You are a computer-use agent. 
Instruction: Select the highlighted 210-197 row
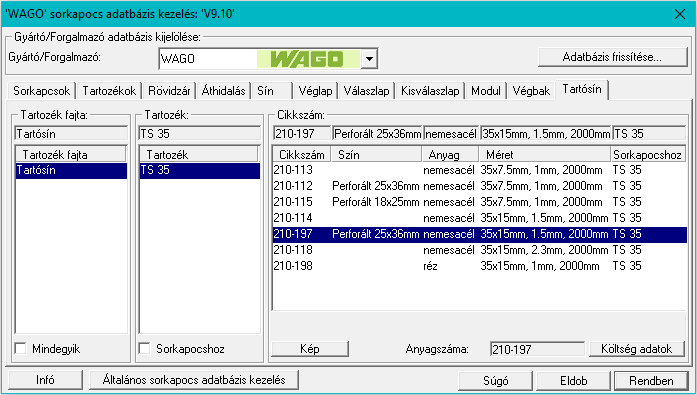pos(480,234)
